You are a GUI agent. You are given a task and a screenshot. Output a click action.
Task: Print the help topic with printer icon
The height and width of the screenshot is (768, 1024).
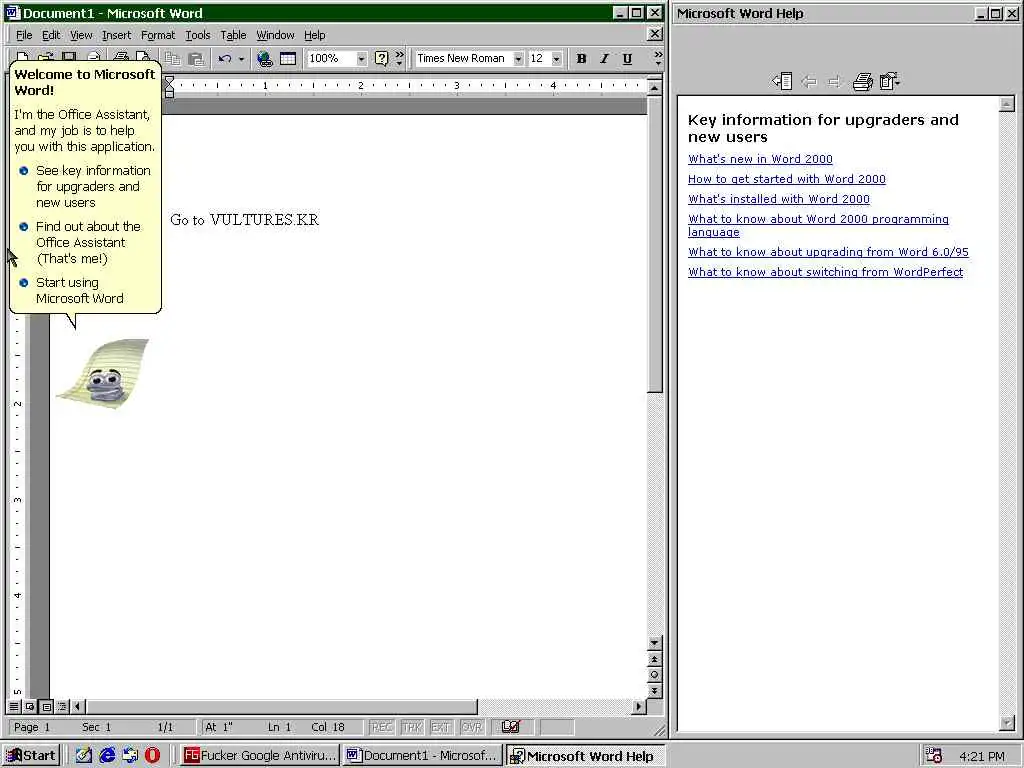tap(862, 81)
